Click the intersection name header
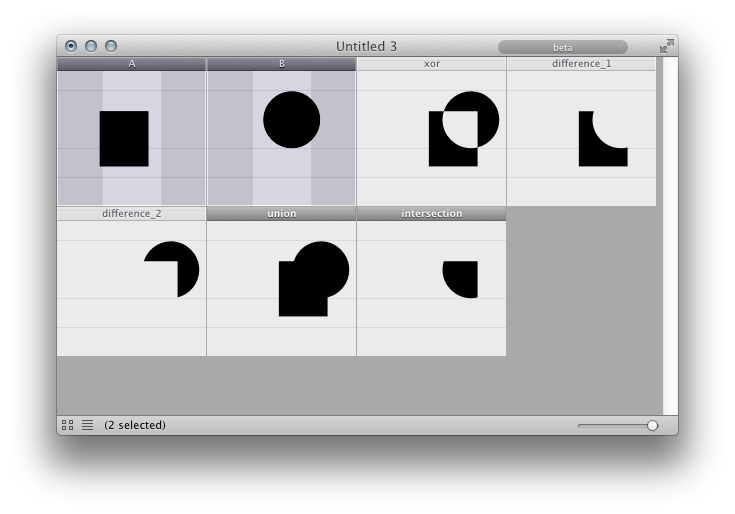The height and width of the screenshot is (514, 735). (431, 214)
